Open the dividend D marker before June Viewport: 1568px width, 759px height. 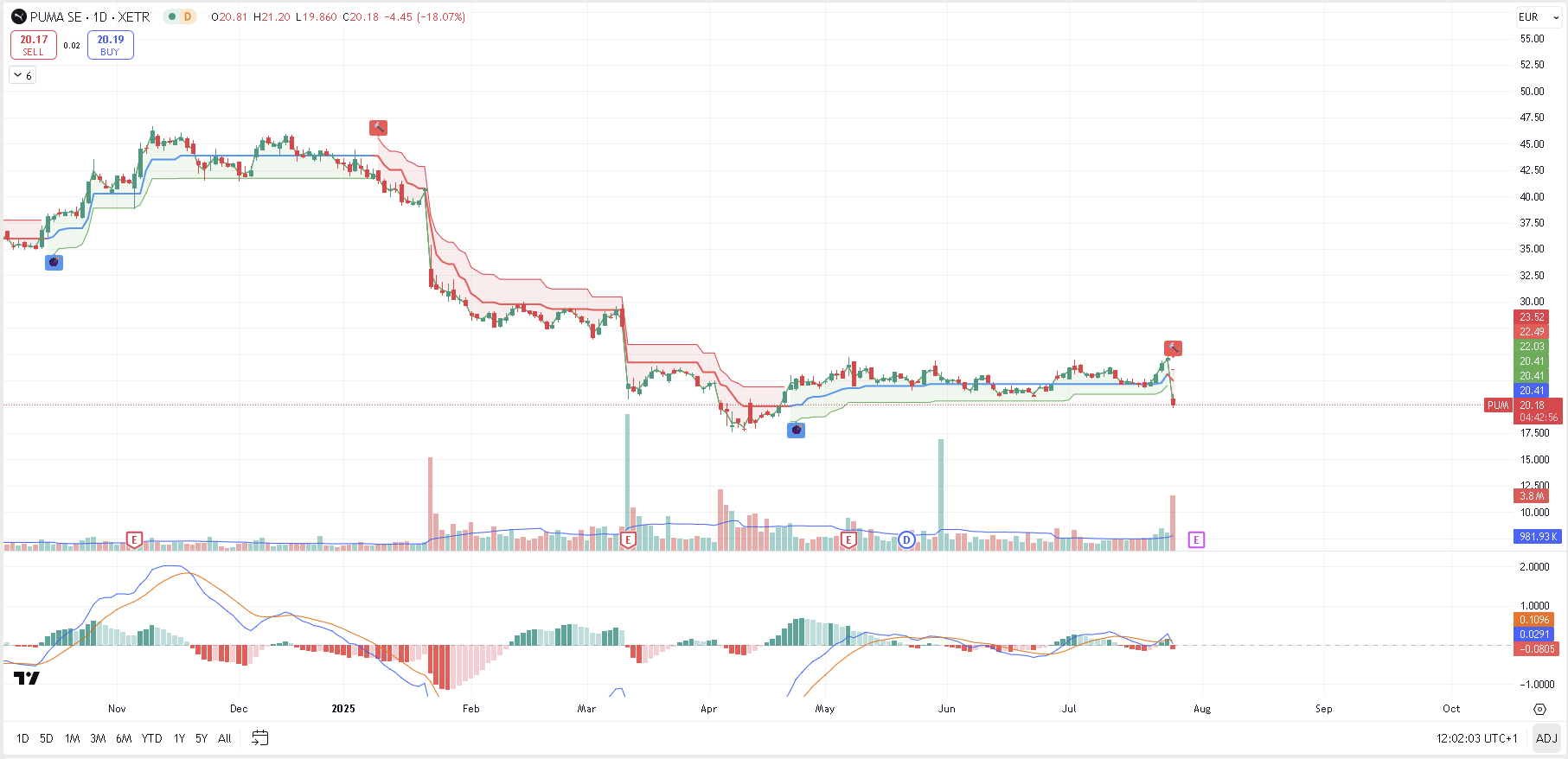(x=906, y=540)
